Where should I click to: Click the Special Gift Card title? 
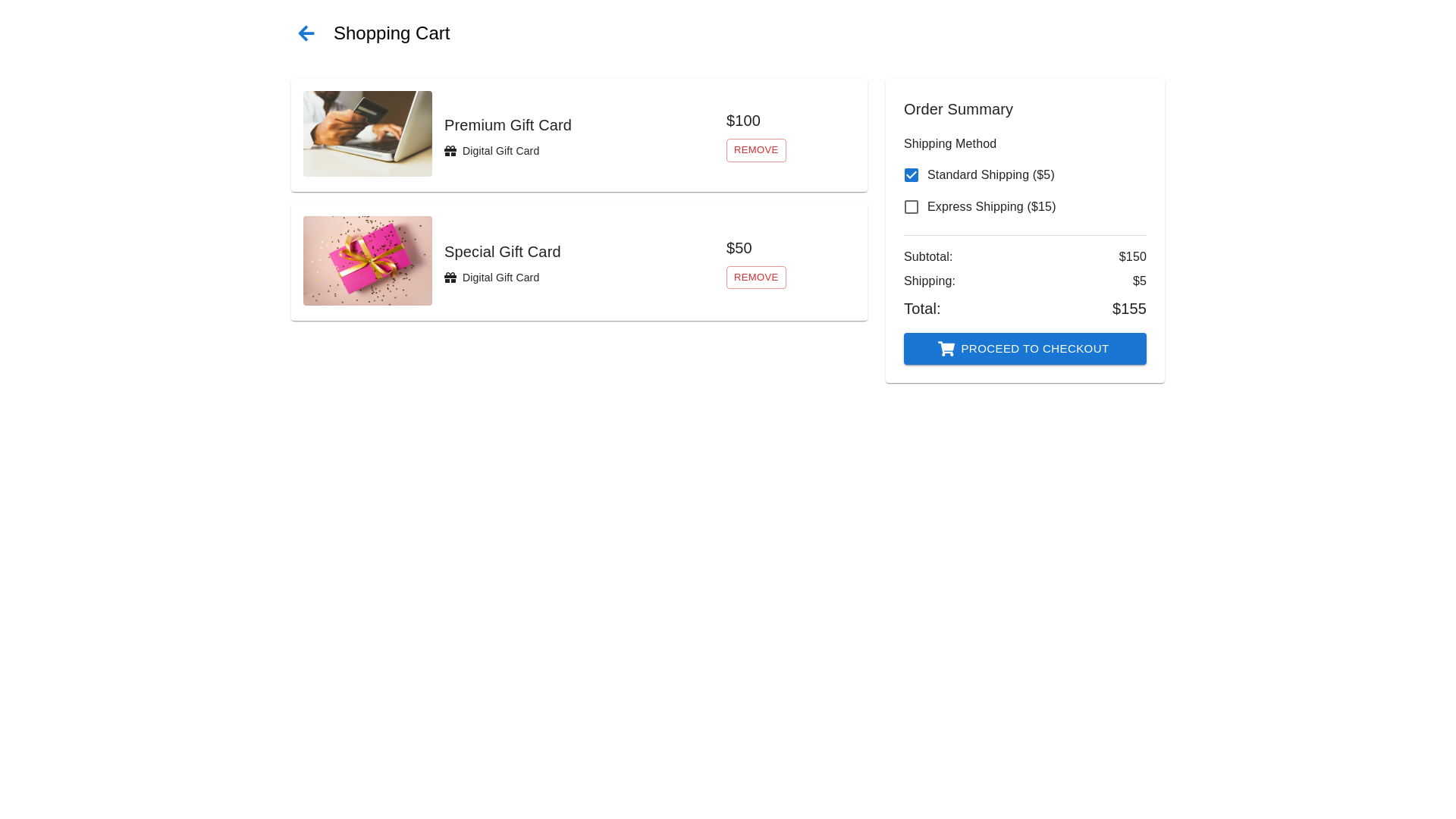pyautogui.click(x=502, y=252)
